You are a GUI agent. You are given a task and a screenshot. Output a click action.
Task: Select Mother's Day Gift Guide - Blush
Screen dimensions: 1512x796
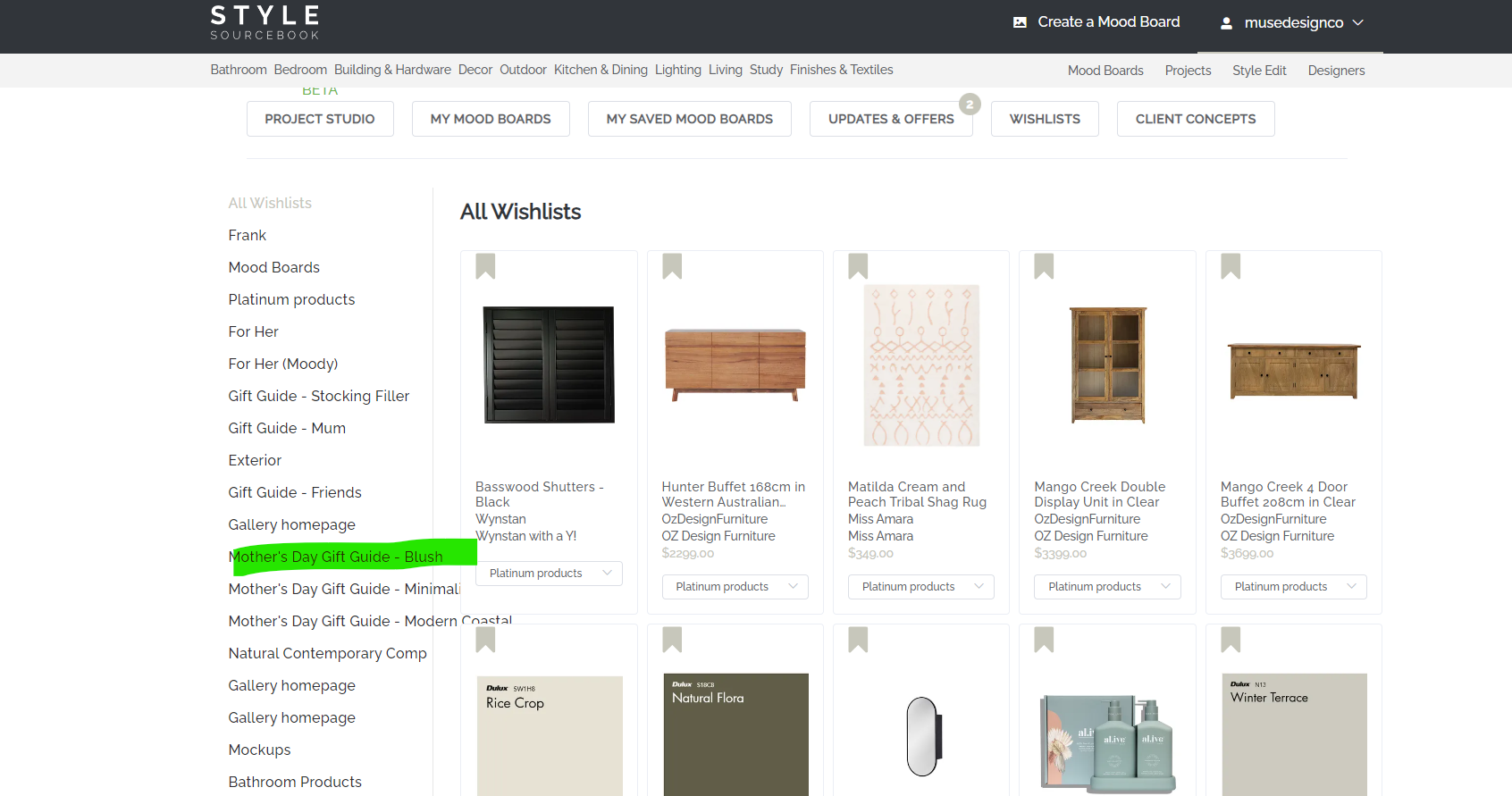336,557
